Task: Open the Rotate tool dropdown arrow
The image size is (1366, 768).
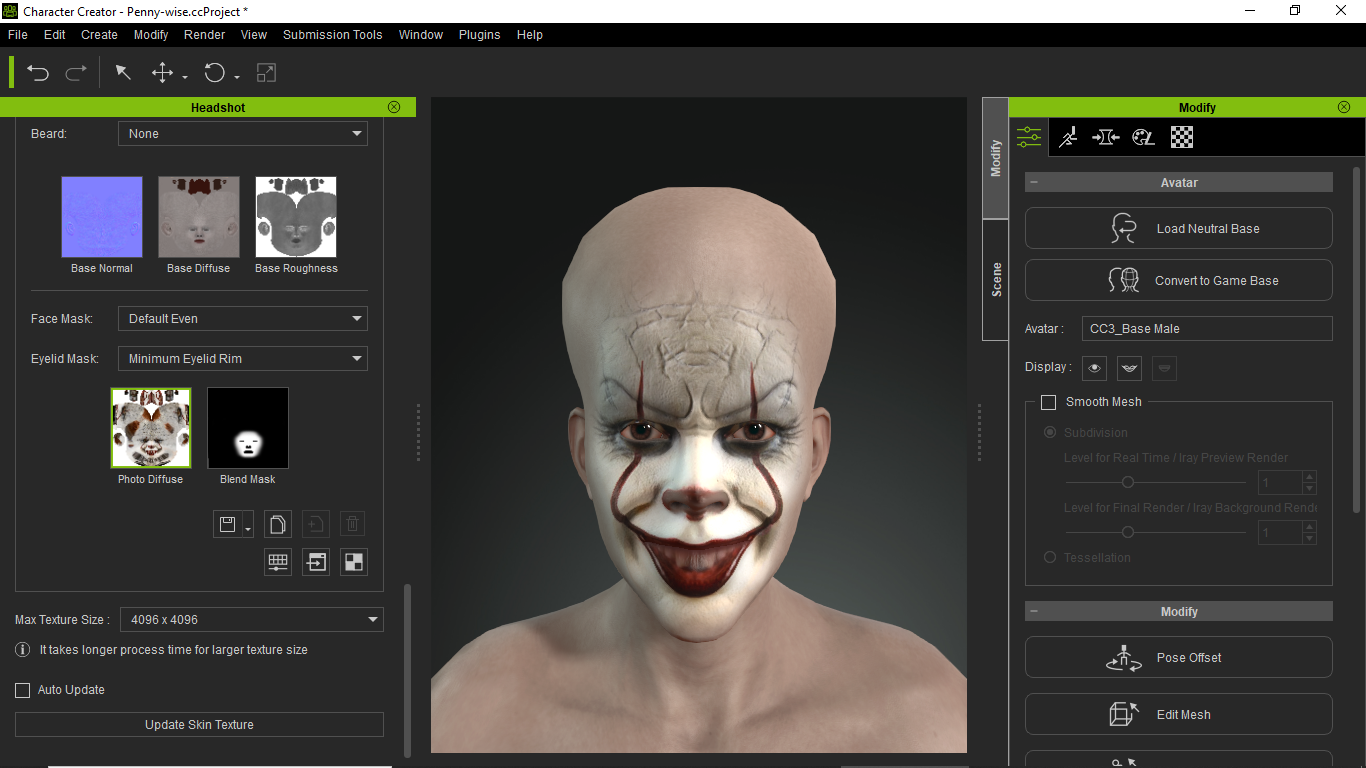Action: pyautogui.click(x=237, y=77)
